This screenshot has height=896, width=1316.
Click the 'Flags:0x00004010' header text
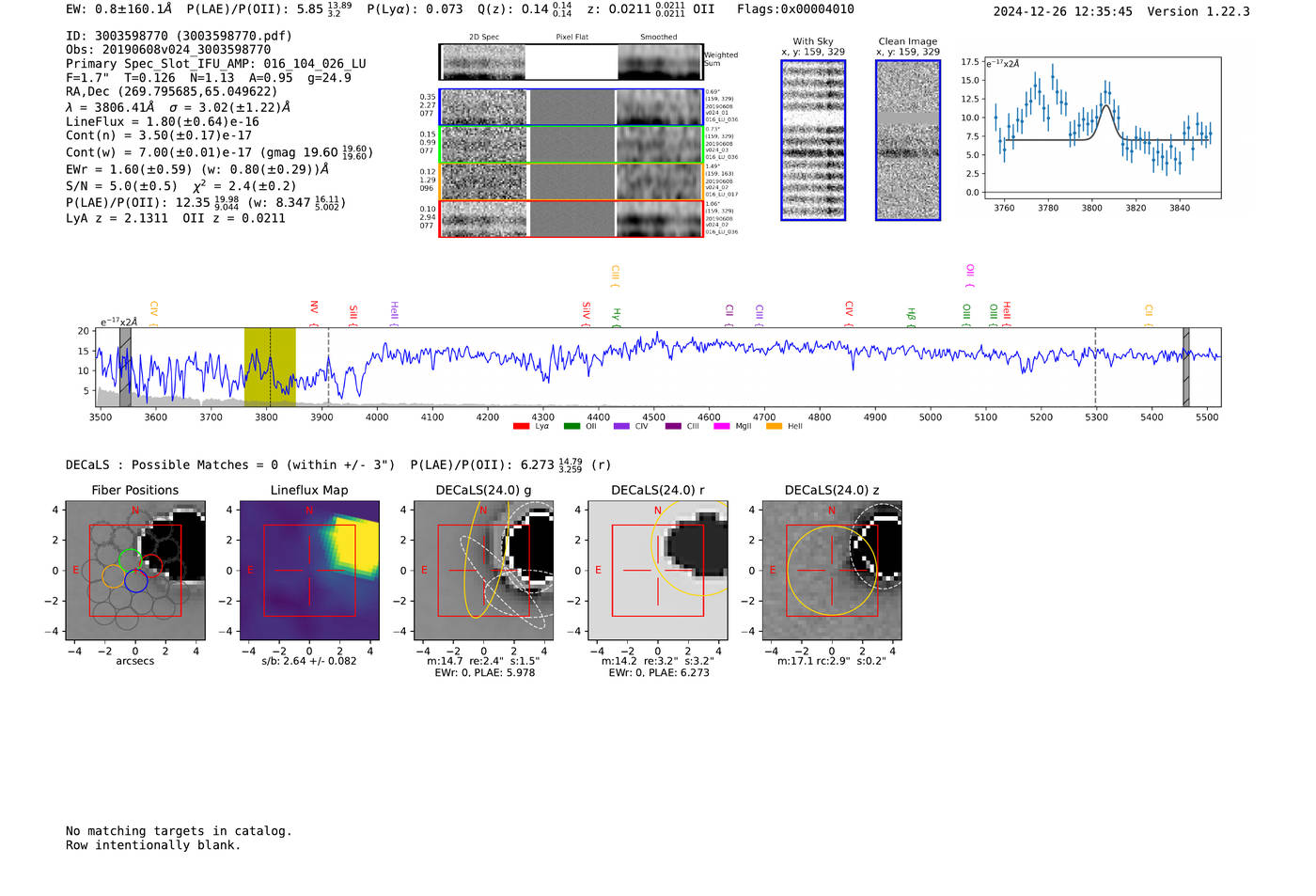pos(795,9)
